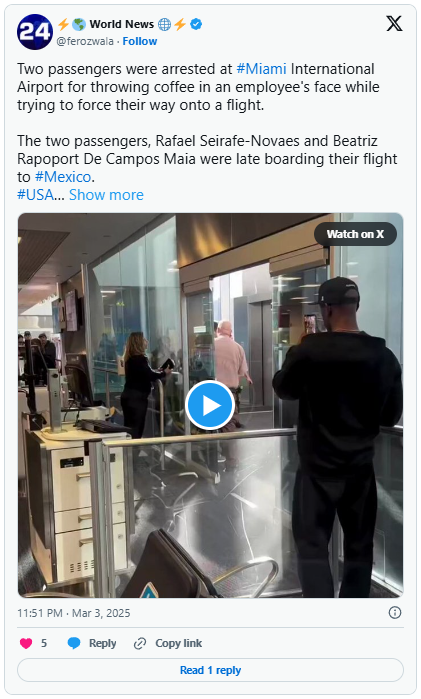Click the reply speech bubble icon
This screenshot has height=699, width=421.
(74, 643)
